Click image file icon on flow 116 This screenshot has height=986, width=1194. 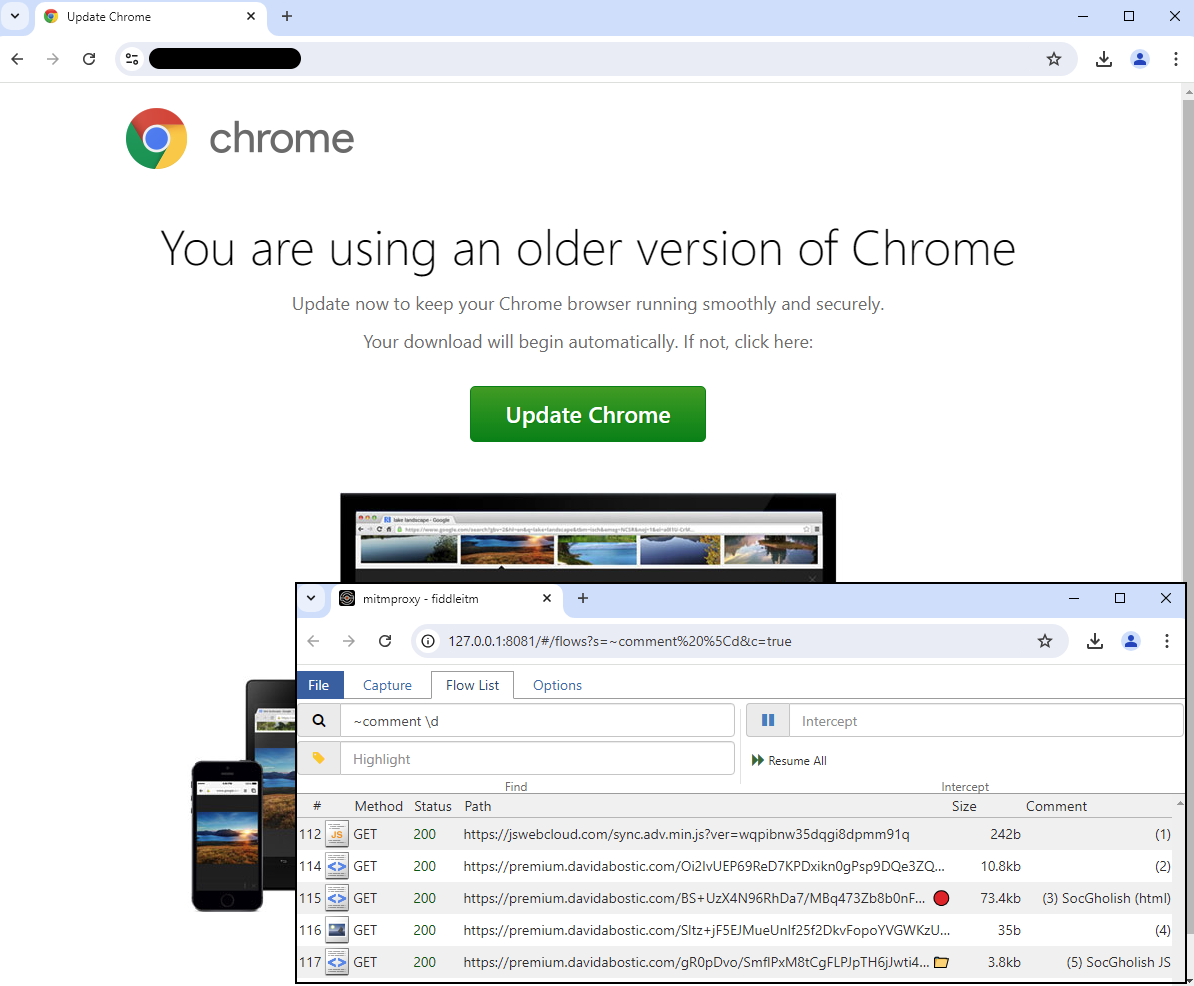click(x=337, y=930)
